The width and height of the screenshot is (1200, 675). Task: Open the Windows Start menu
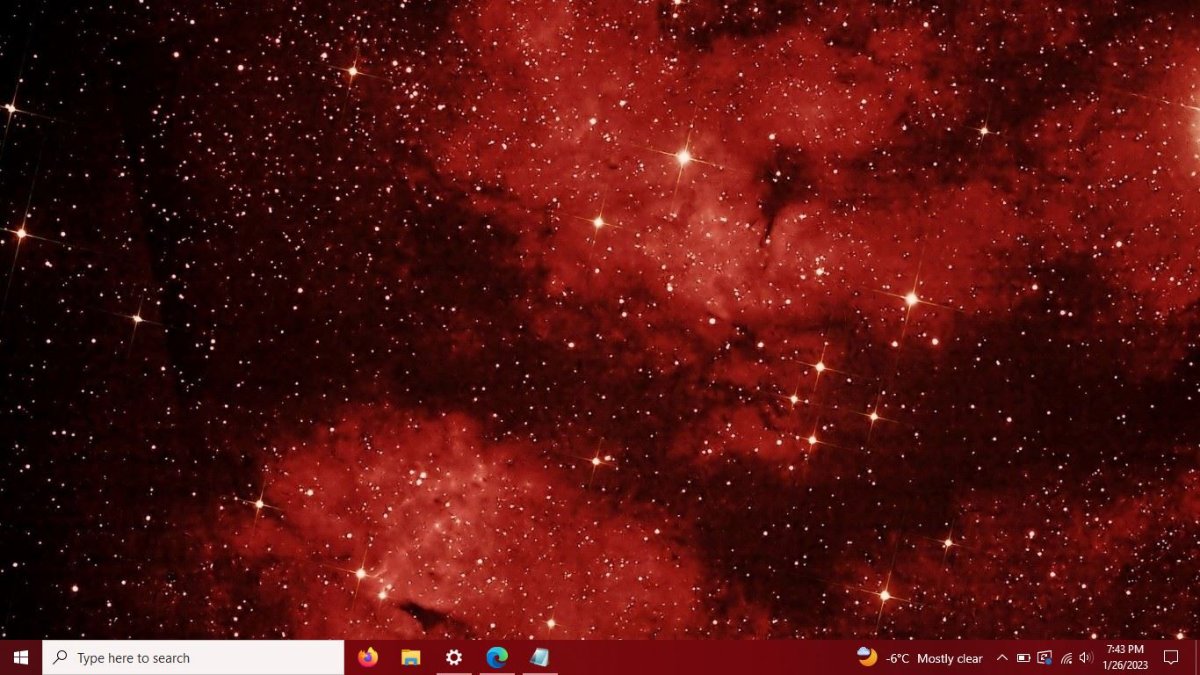20,658
